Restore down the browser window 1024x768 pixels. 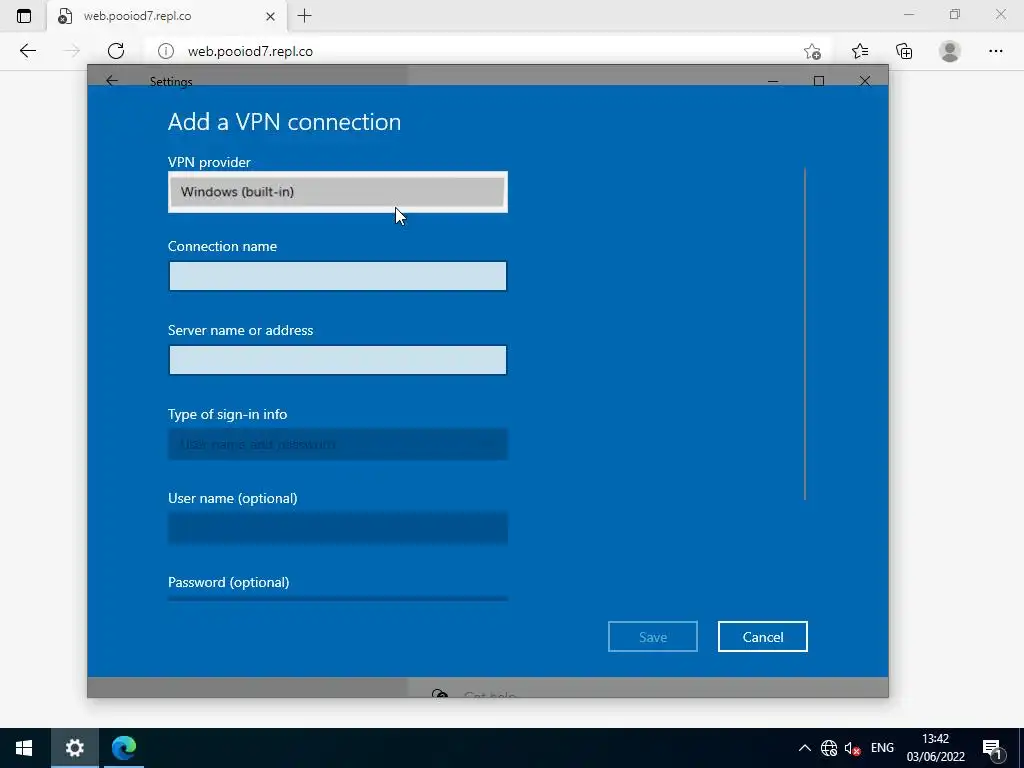(955, 14)
